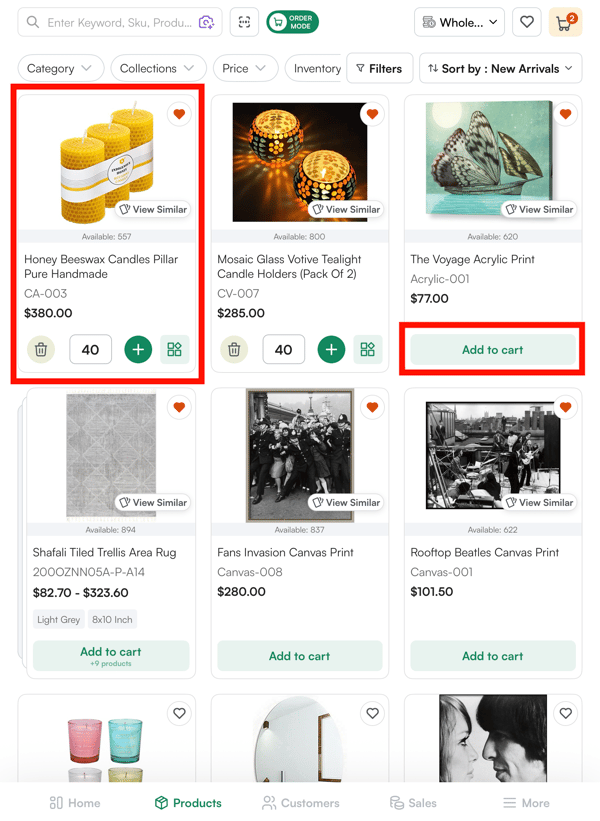This screenshot has width=600, height=821.
Task: Open the variant grid icon for Mosaic Glass candles
Action: click(368, 350)
